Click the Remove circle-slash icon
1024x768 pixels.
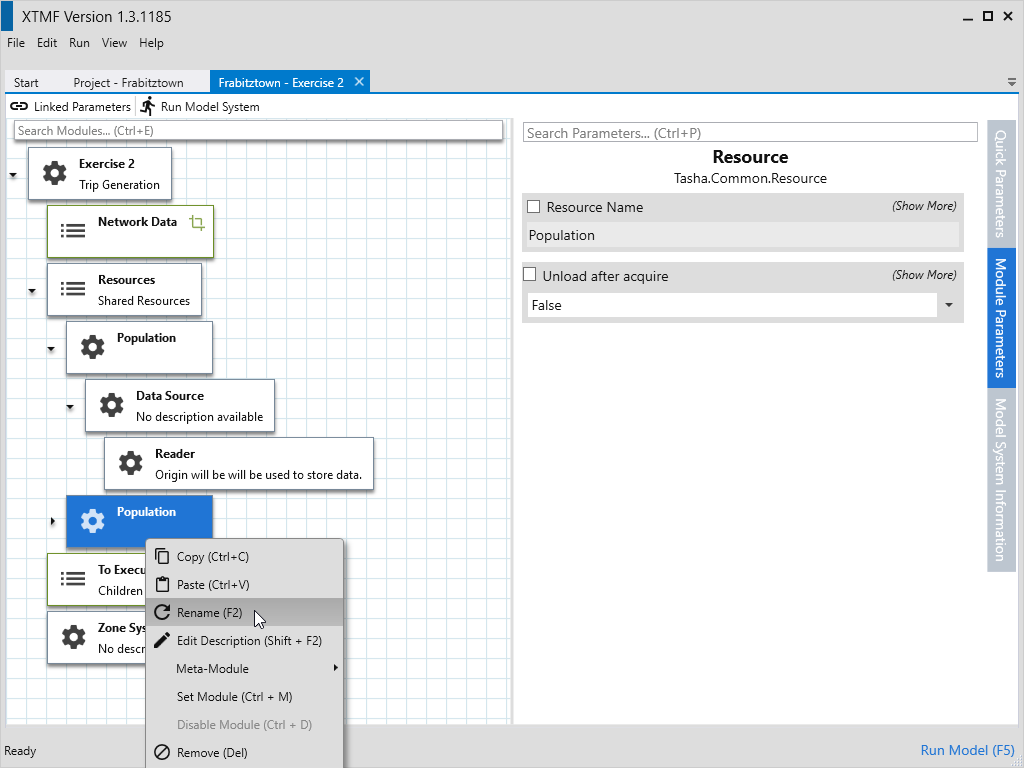(162, 752)
